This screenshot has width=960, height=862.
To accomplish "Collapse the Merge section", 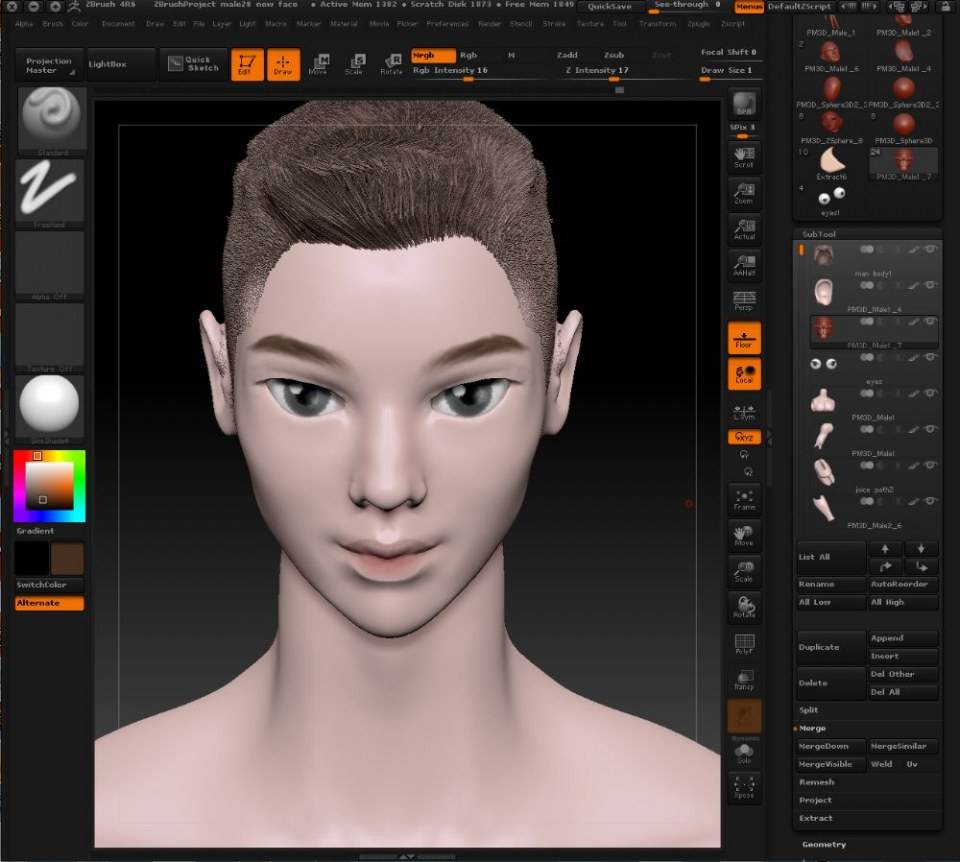I will click(812, 729).
